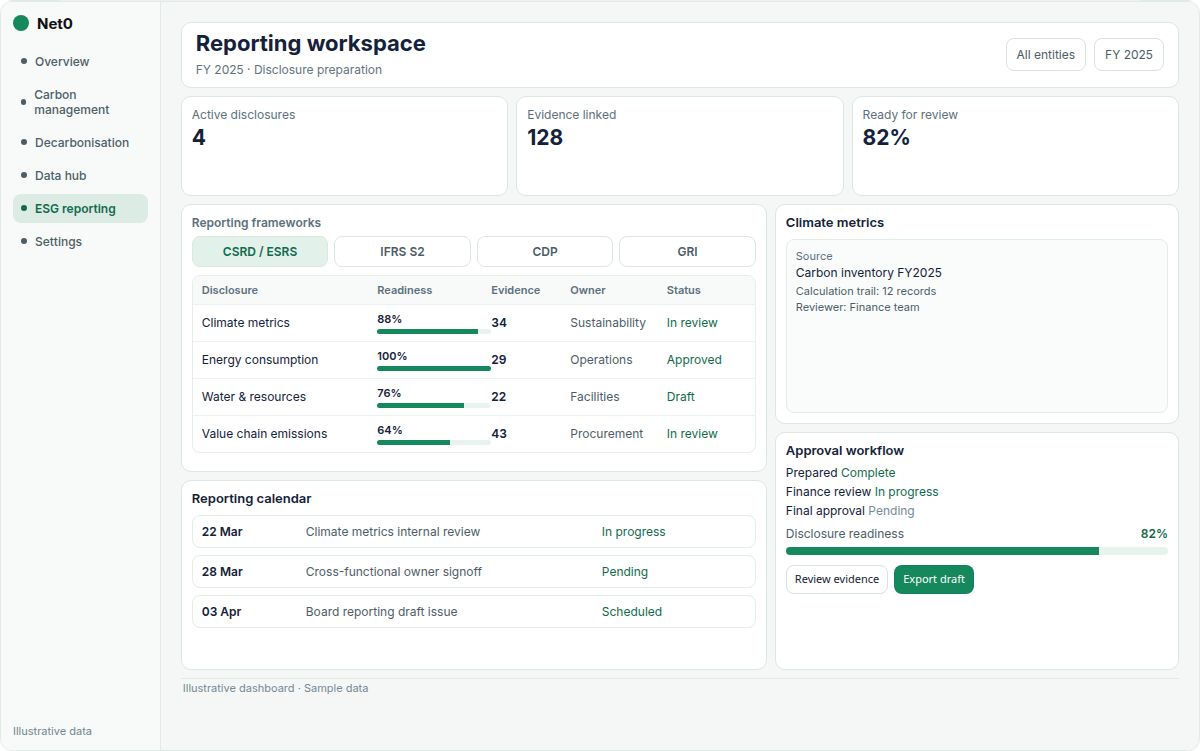Click the Review evidence button
1200x751 pixels.
pyautogui.click(x=837, y=580)
